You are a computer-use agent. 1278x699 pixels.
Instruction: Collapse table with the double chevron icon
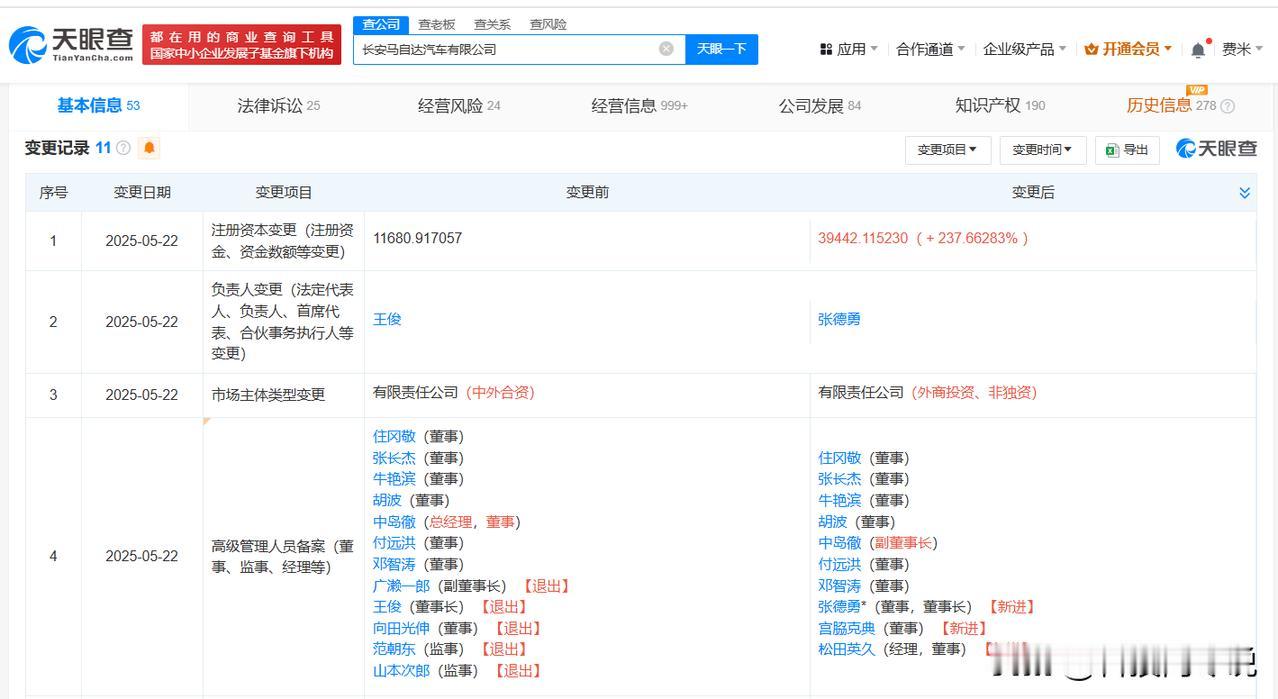1245,193
